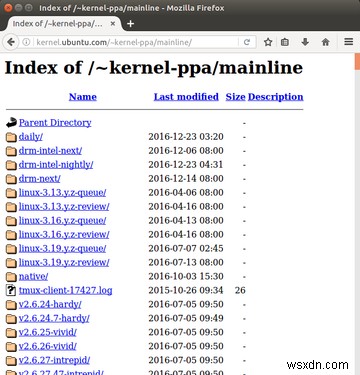Click the date 2016-12-23 03:20 for daily/
This screenshot has height=375, width=360.
[x=186, y=137]
